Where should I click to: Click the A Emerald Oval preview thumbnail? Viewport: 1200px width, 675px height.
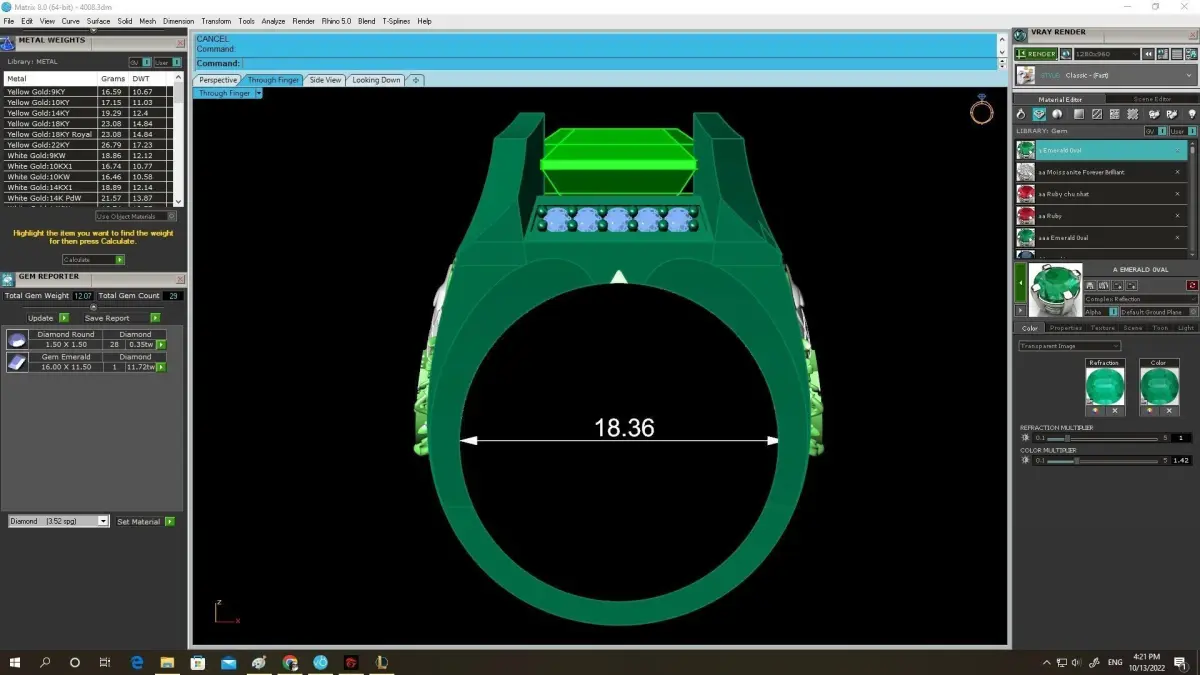tap(1054, 290)
